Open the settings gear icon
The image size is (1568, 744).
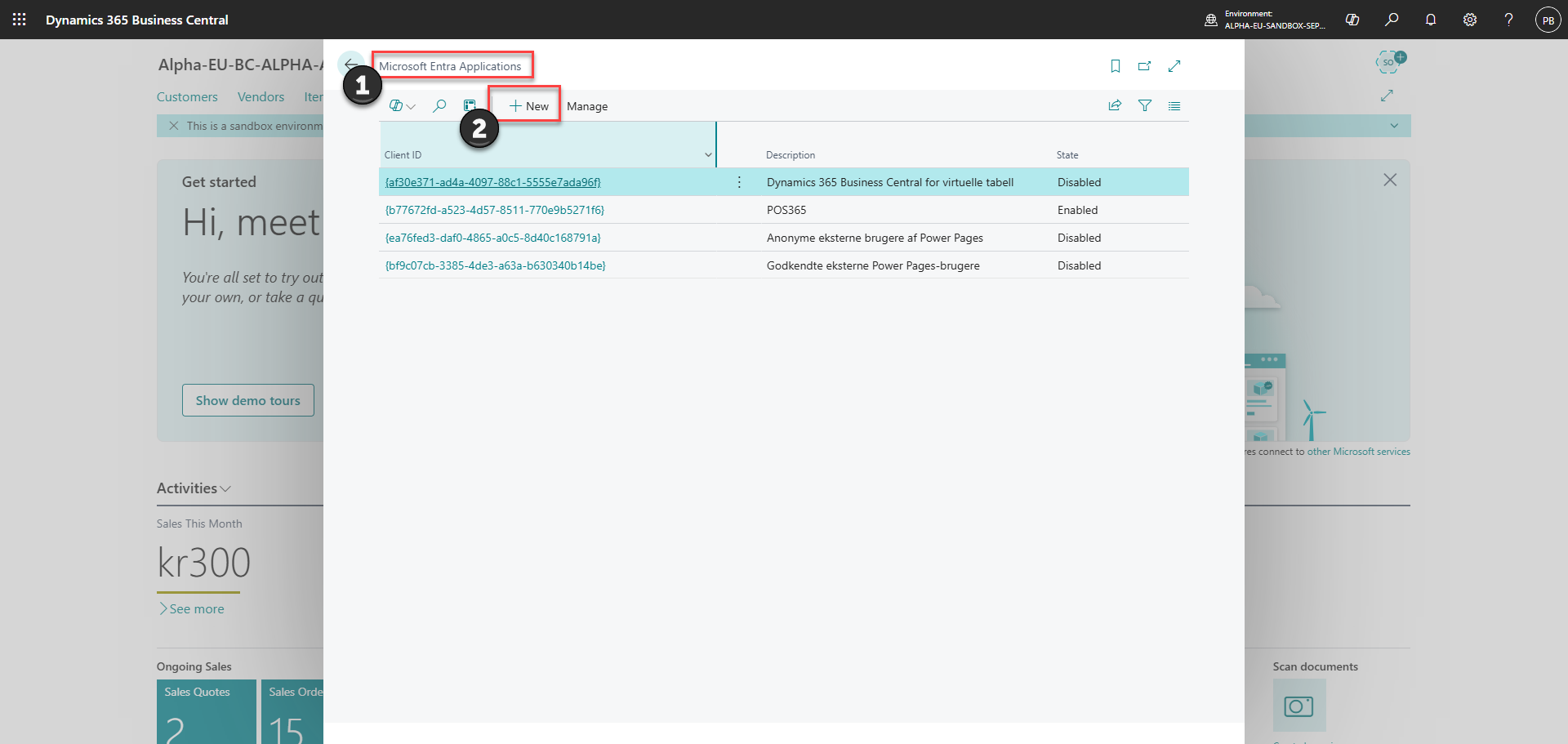1470,20
